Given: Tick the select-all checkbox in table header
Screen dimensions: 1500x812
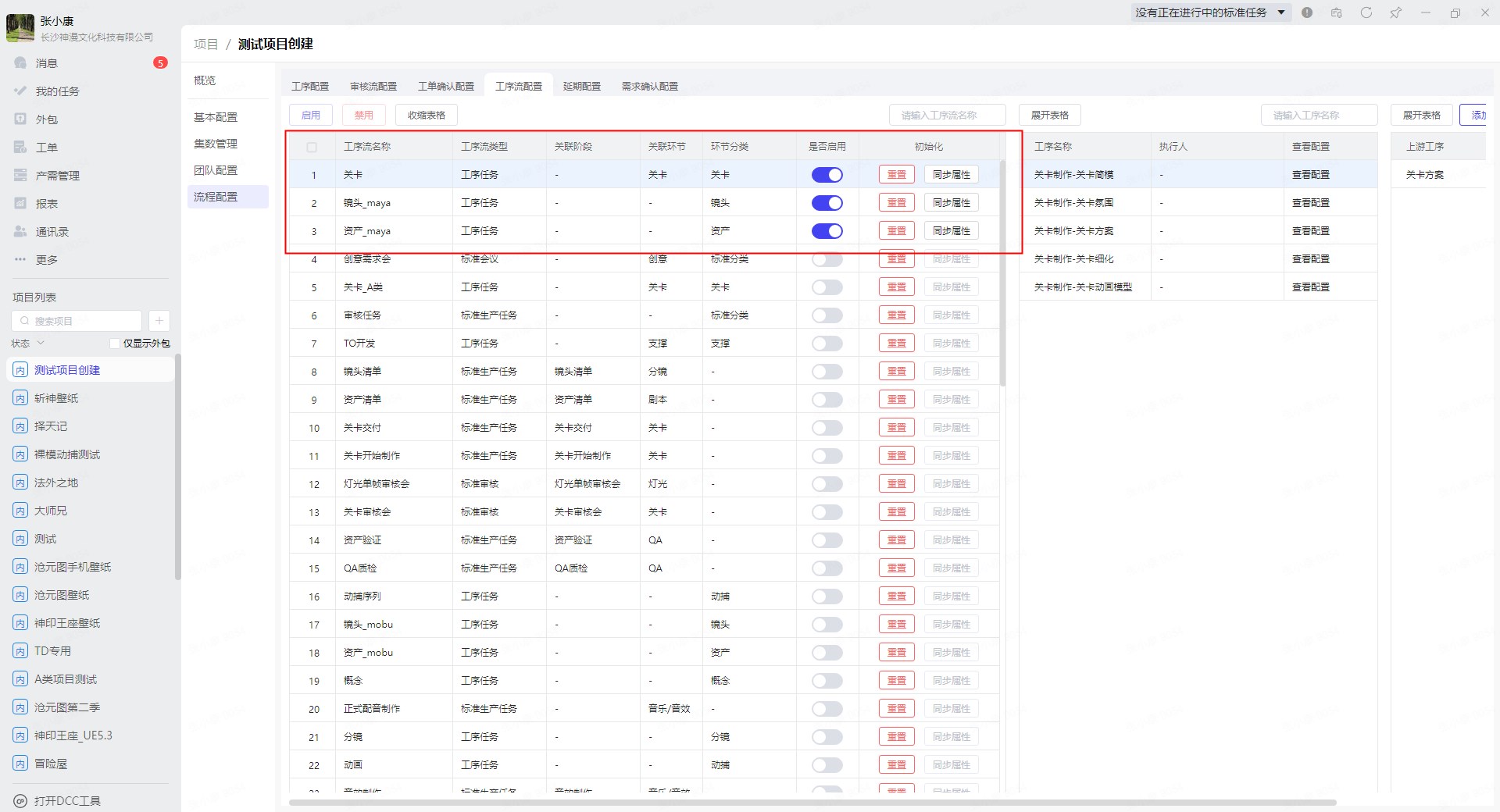Looking at the screenshot, I should click(312, 147).
